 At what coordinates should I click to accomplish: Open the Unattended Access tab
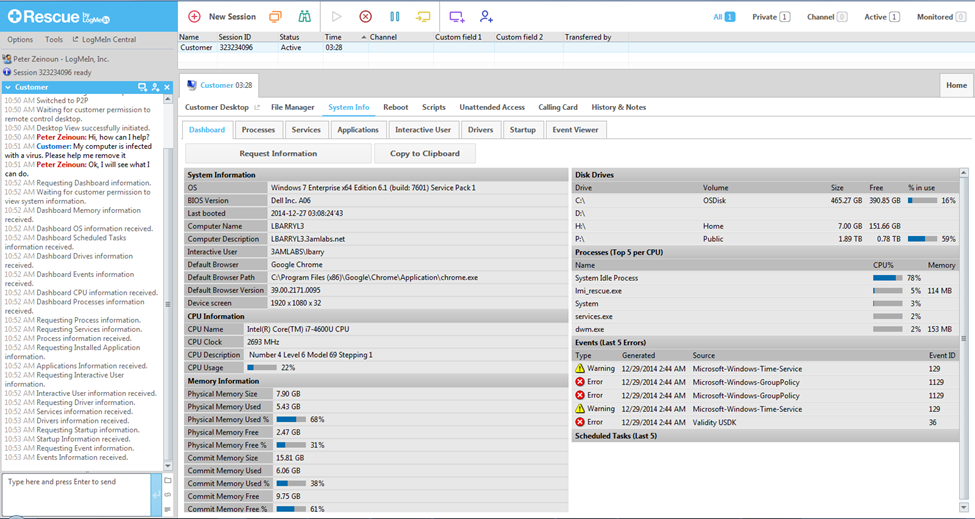click(492, 107)
